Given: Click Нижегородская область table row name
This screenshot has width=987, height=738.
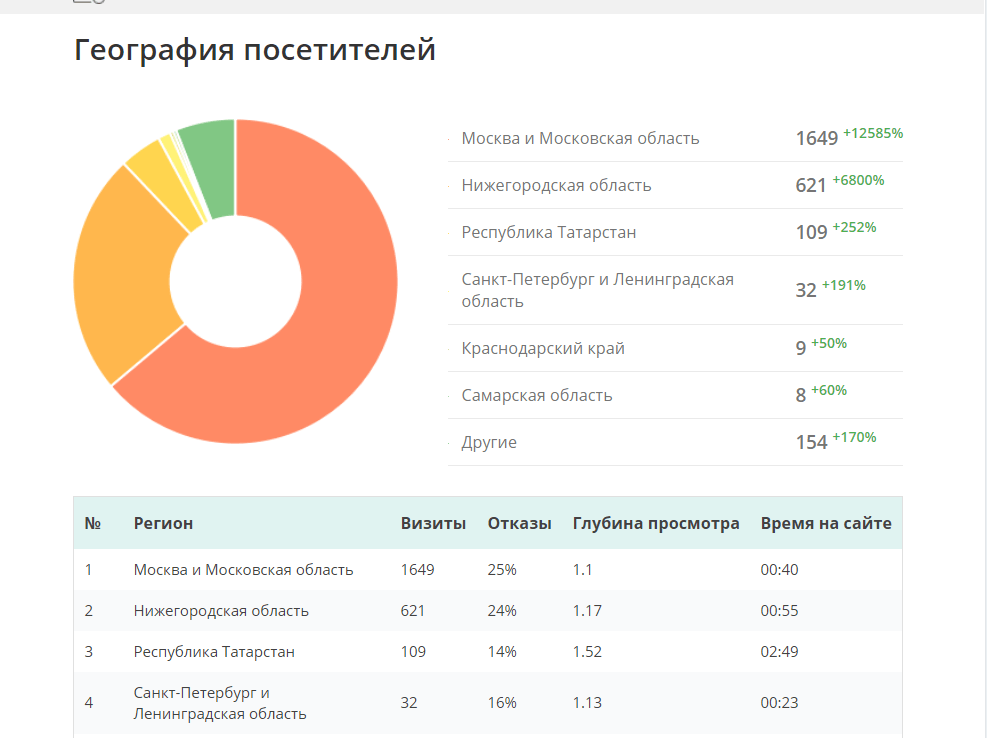Looking at the screenshot, I should tap(221, 611).
